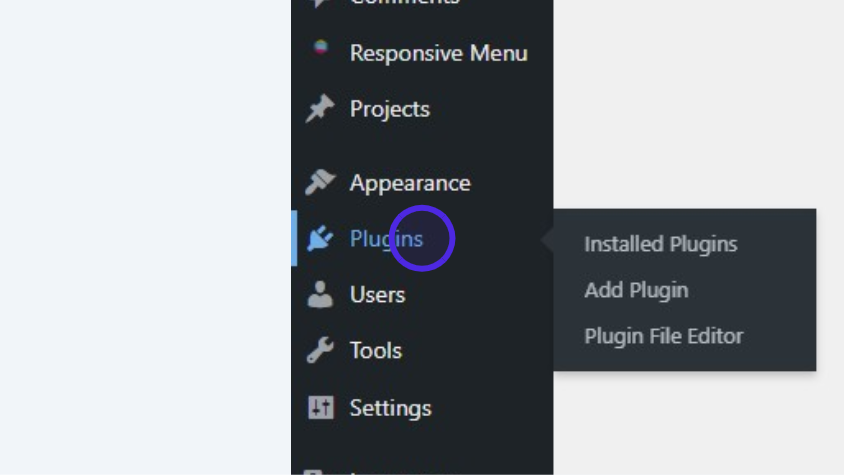This screenshot has height=475, width=844.
Task: Go to the Projects section
Action: (x=389, y=109)
